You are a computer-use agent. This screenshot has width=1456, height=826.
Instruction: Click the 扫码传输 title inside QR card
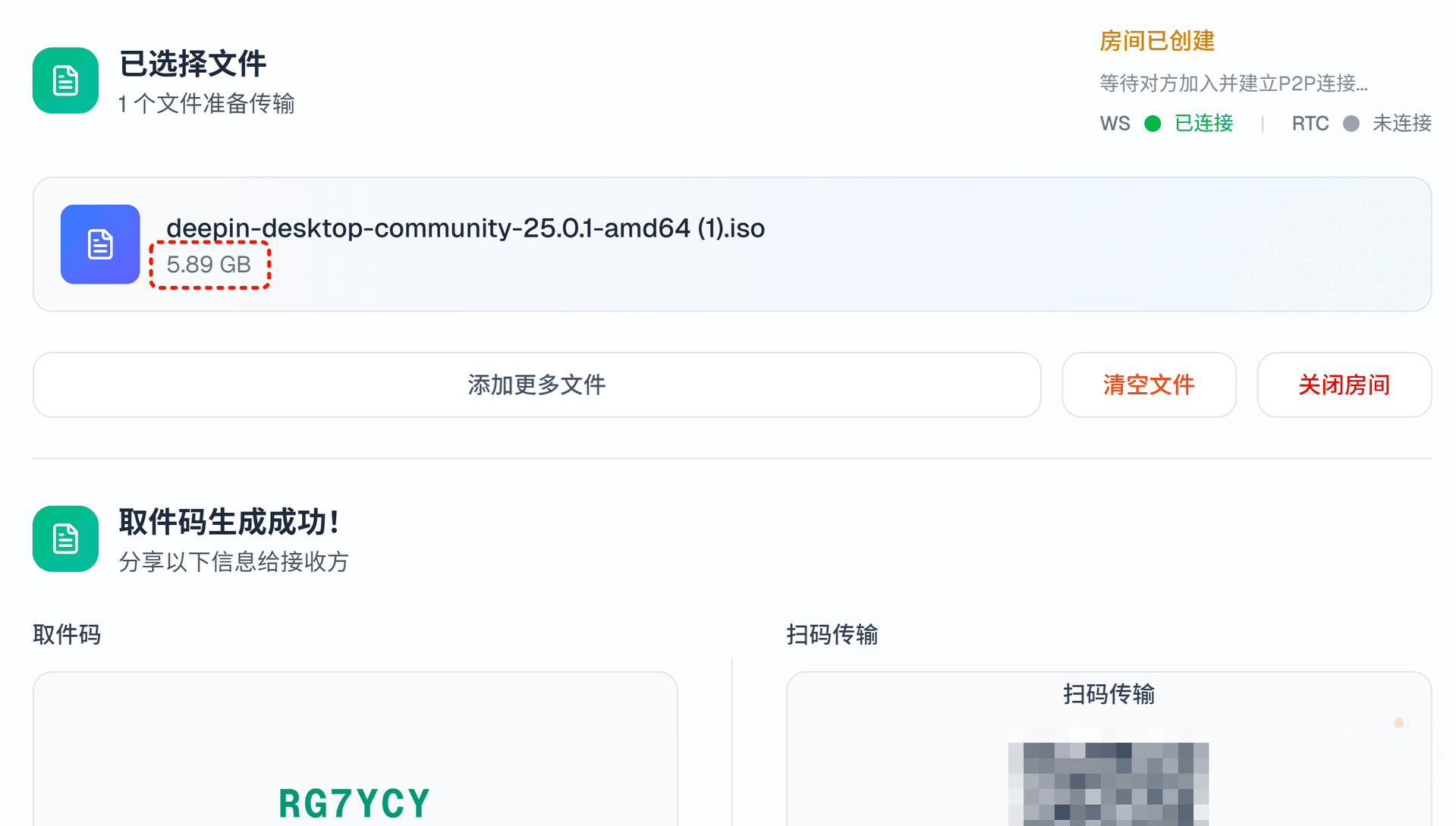pos(1109,694)
